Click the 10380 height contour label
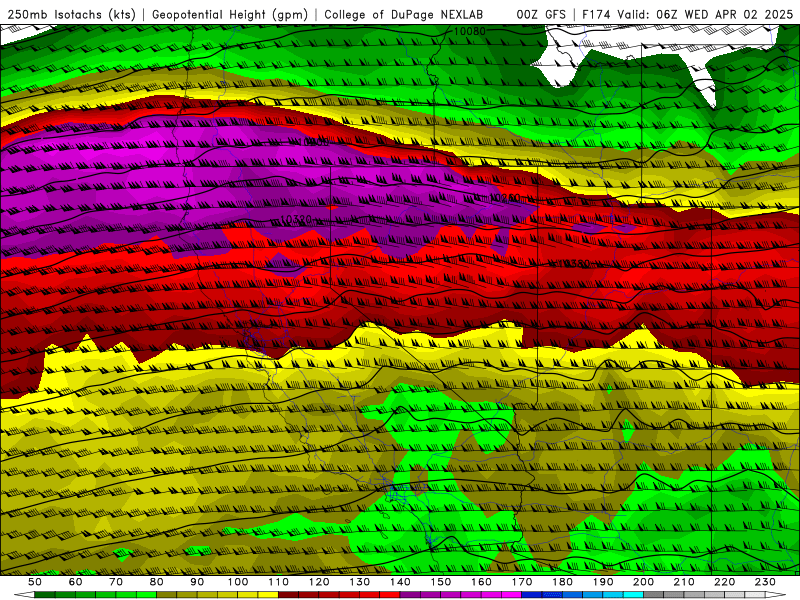This screenshot has height=600, width=800. click(x=574, y=263)
